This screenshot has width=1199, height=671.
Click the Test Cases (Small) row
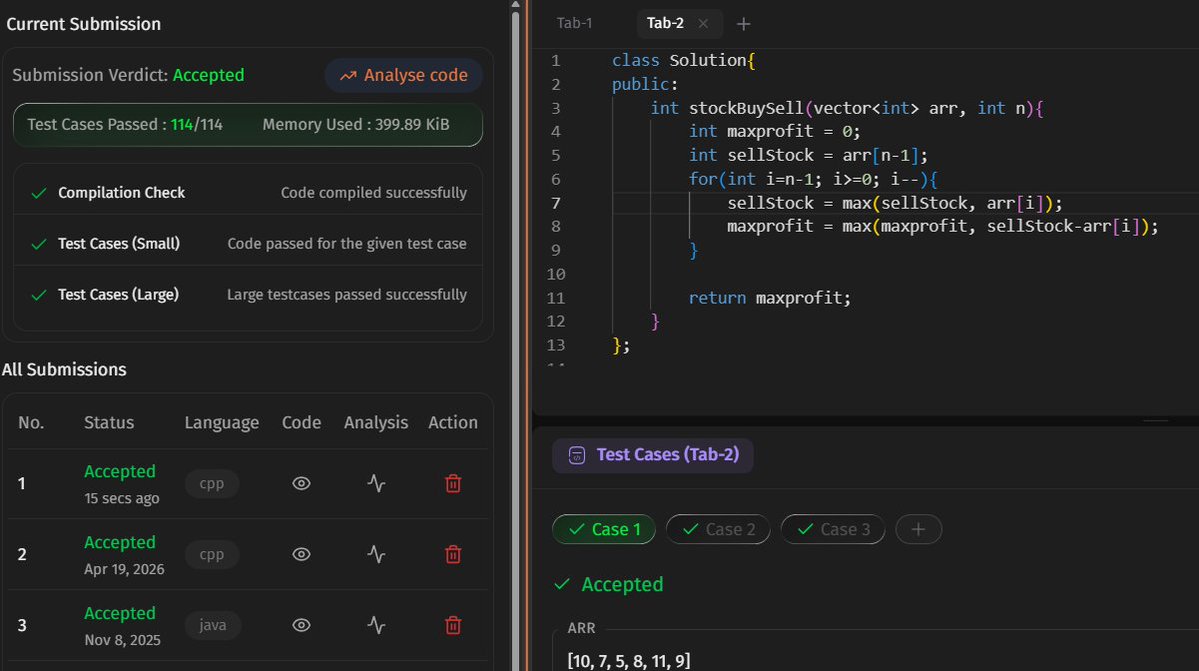click(248, 243)
